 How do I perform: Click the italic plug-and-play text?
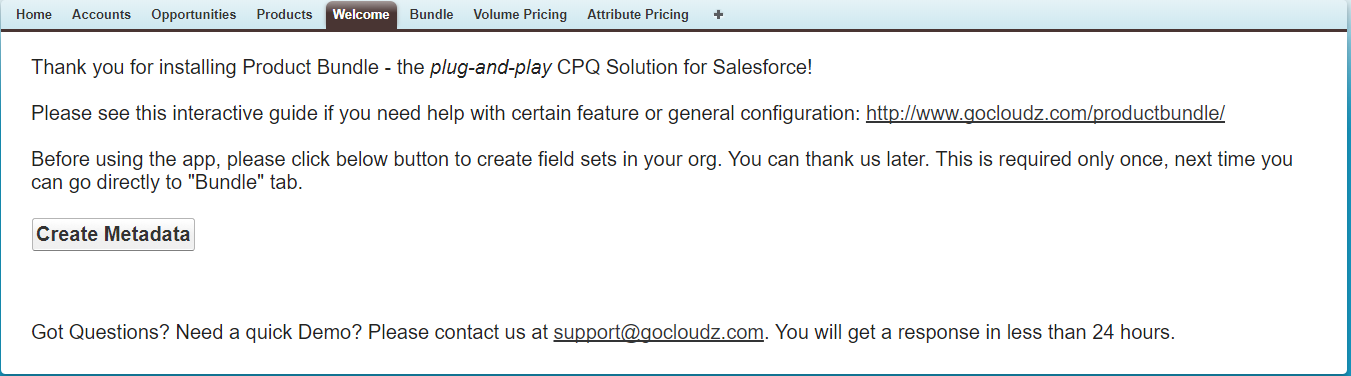tap(491, 68)
